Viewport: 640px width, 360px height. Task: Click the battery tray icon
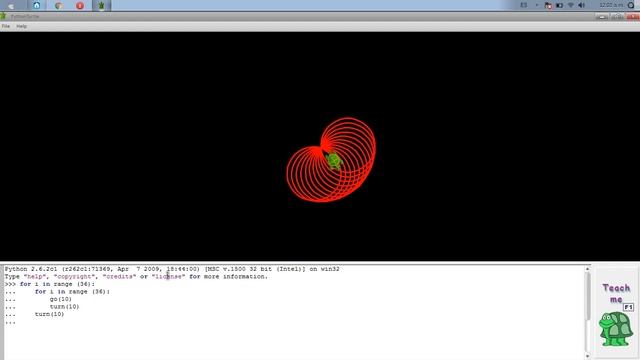pos(560,5)
